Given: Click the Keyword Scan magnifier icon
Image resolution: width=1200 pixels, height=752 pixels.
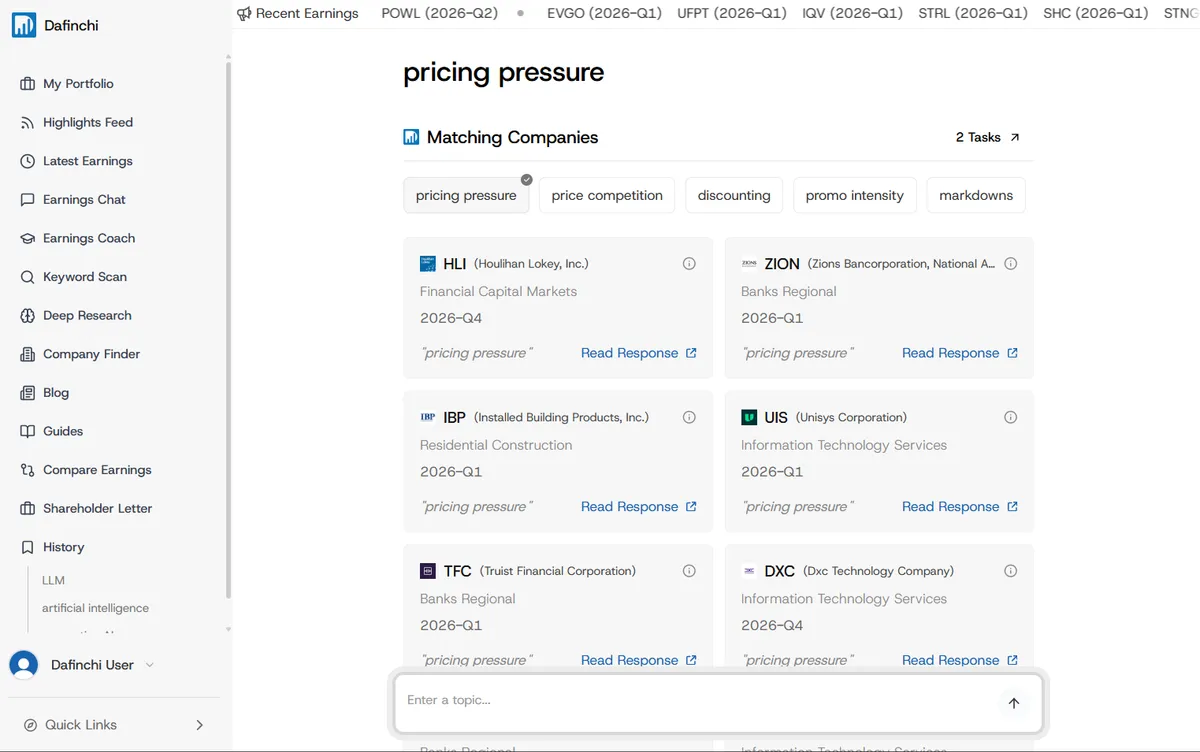Looking at the screenshot, I should point(28,277).
